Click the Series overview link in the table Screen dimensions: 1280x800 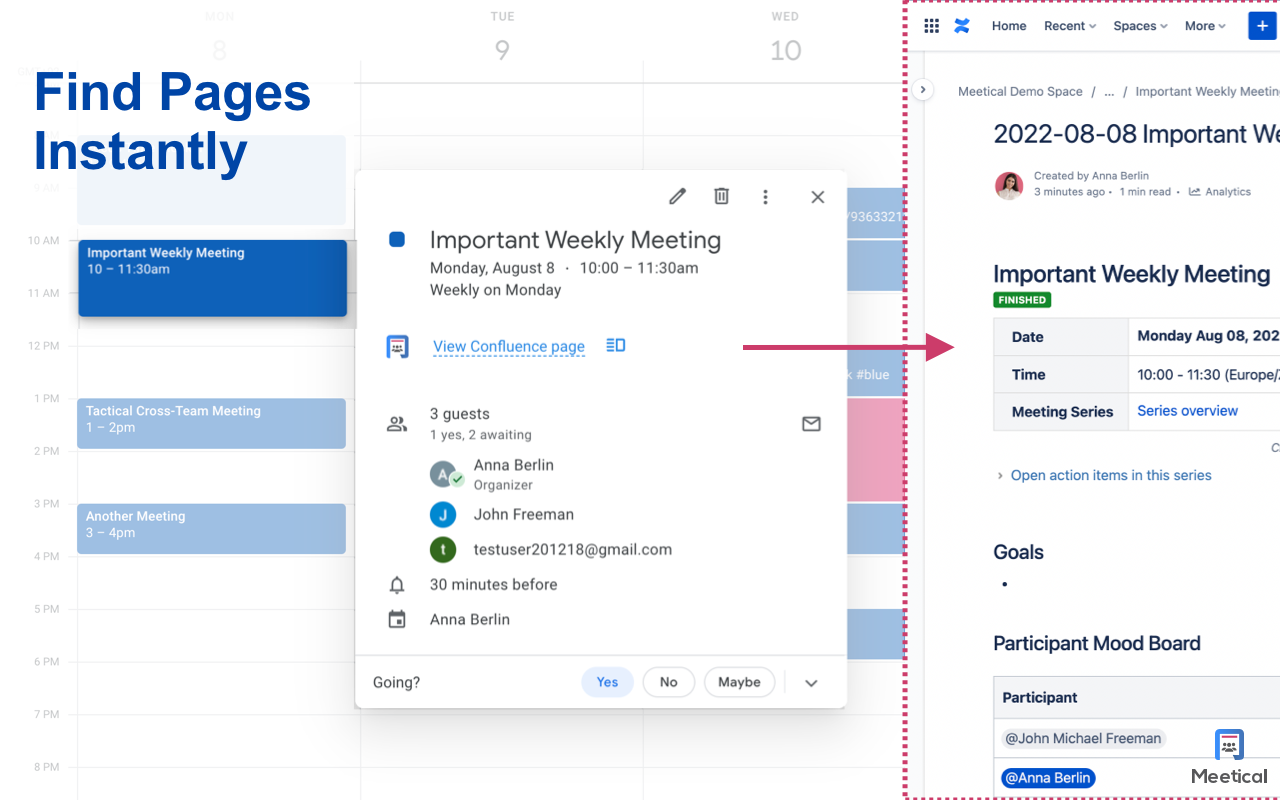click(x=1187, y=410)
